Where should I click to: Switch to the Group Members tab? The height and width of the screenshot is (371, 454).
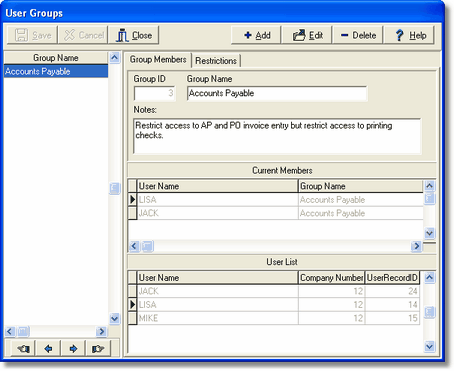(158, 60)
